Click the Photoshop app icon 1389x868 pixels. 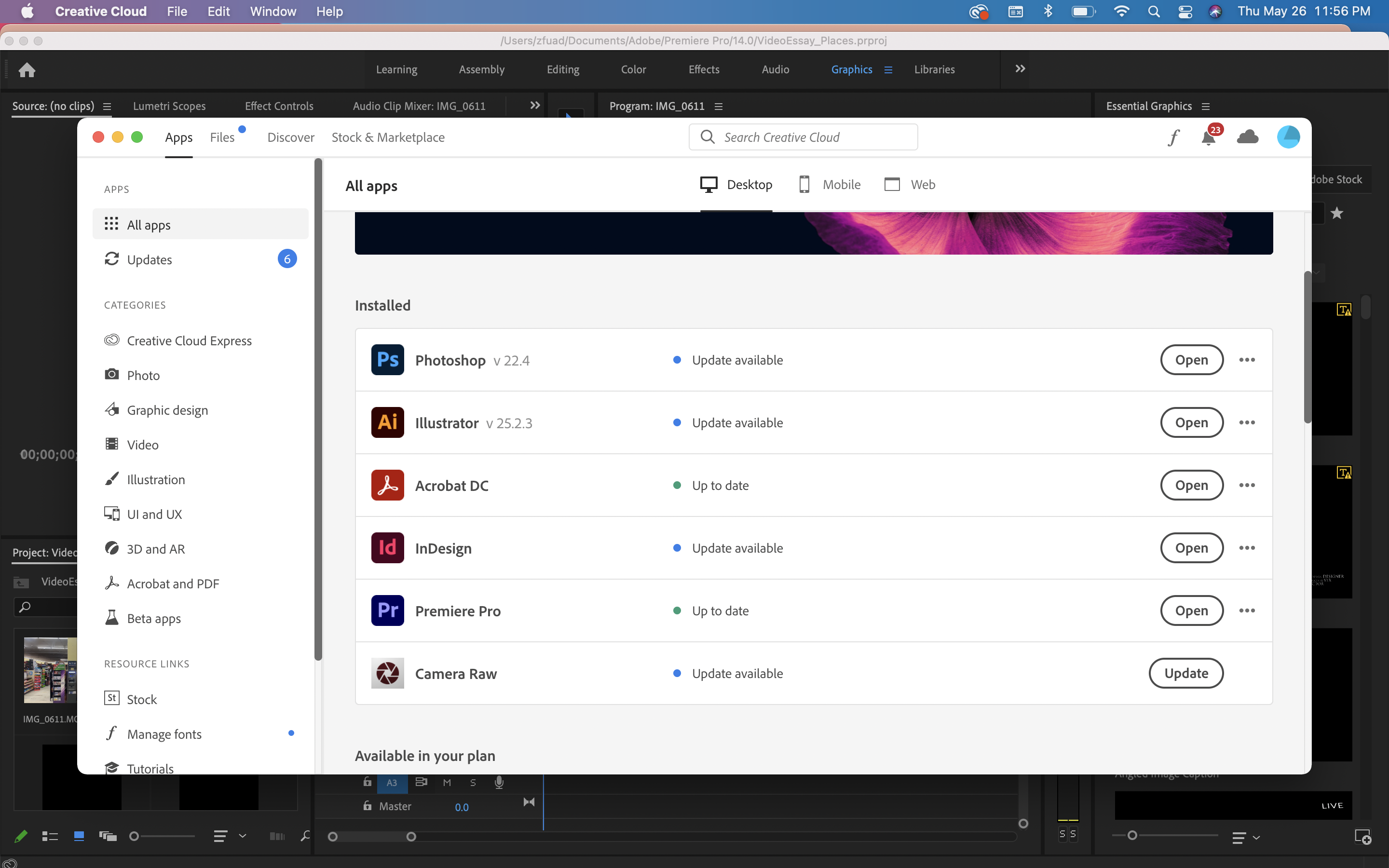(x=387, y=360)
